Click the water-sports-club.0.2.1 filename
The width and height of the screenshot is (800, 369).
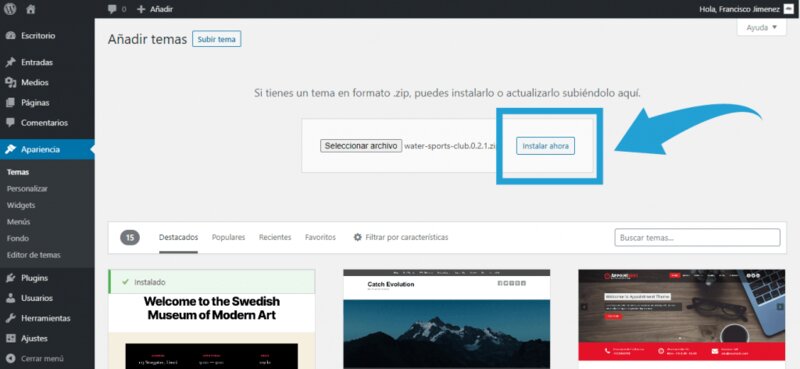click(450, 146)
